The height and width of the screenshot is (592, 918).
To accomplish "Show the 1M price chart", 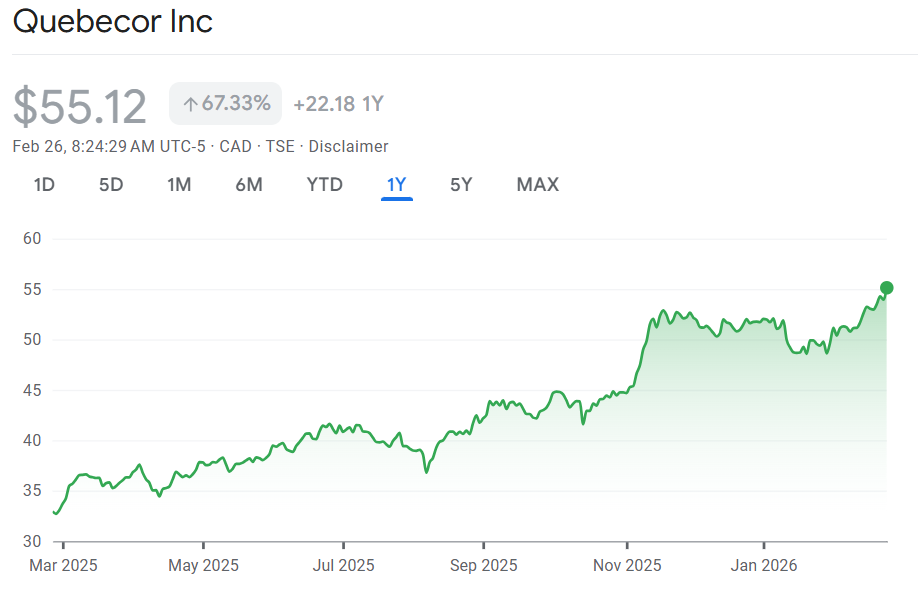I will coord(179,184).
